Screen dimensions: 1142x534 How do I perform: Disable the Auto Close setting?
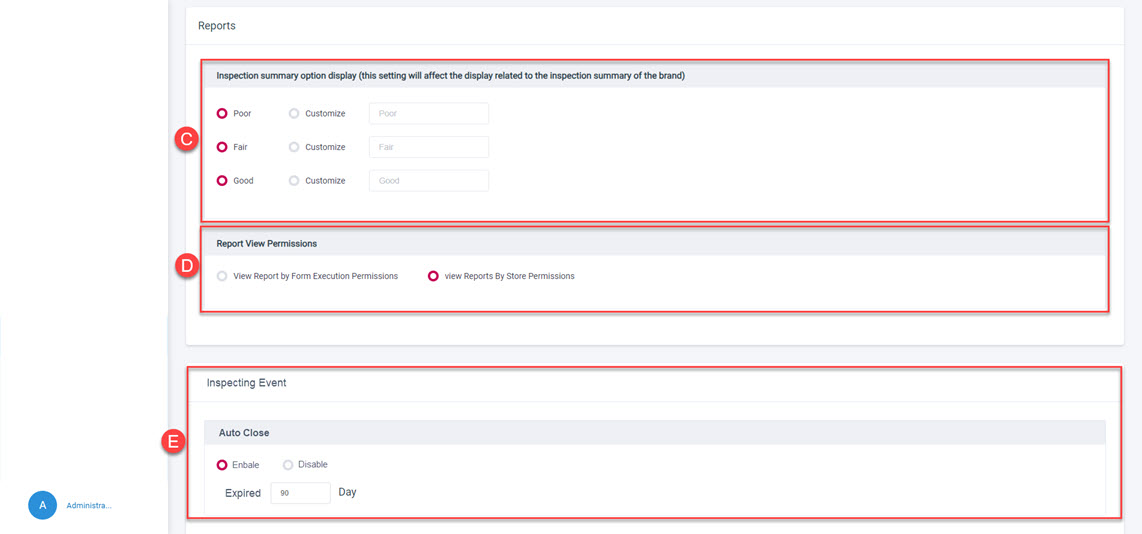(288, 465)
